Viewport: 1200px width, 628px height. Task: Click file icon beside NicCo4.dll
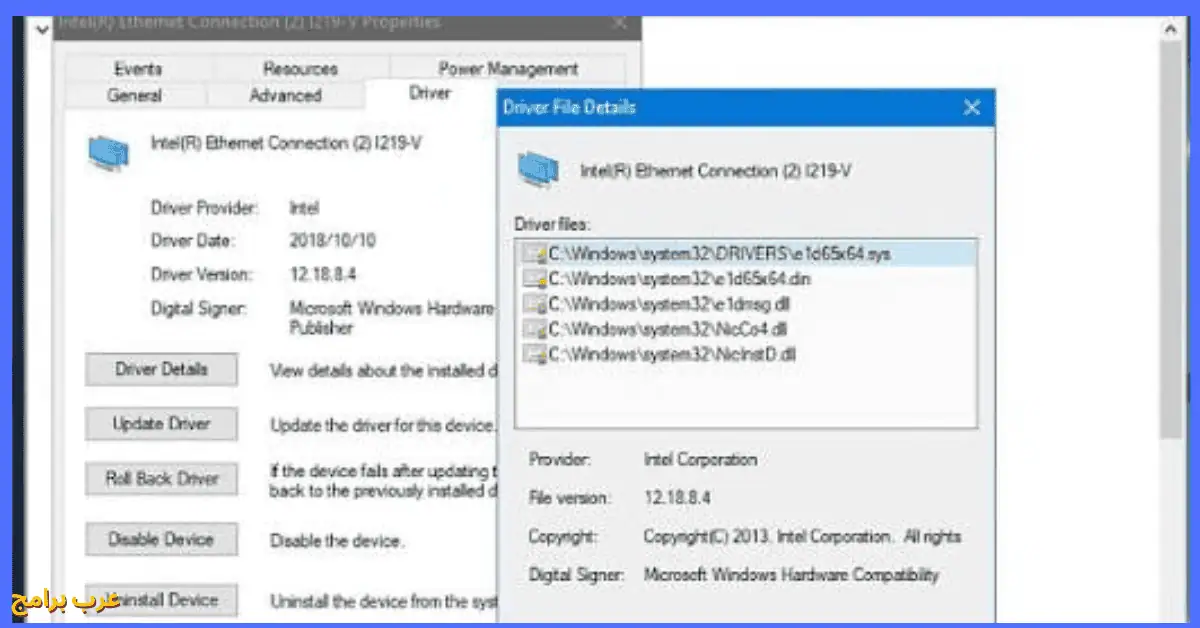(534, 329)
